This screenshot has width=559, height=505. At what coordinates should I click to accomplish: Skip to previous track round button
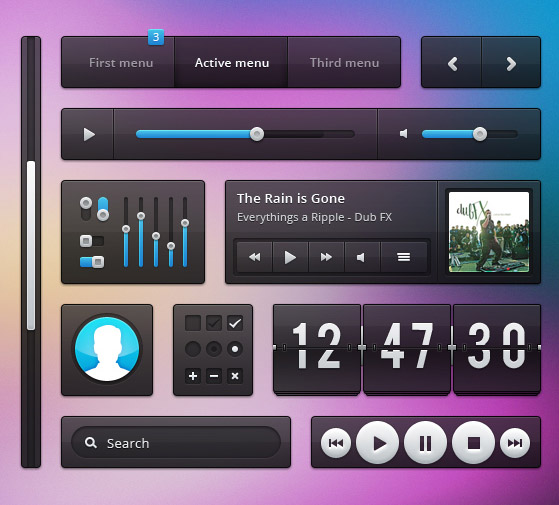click(x=336, y=443)
